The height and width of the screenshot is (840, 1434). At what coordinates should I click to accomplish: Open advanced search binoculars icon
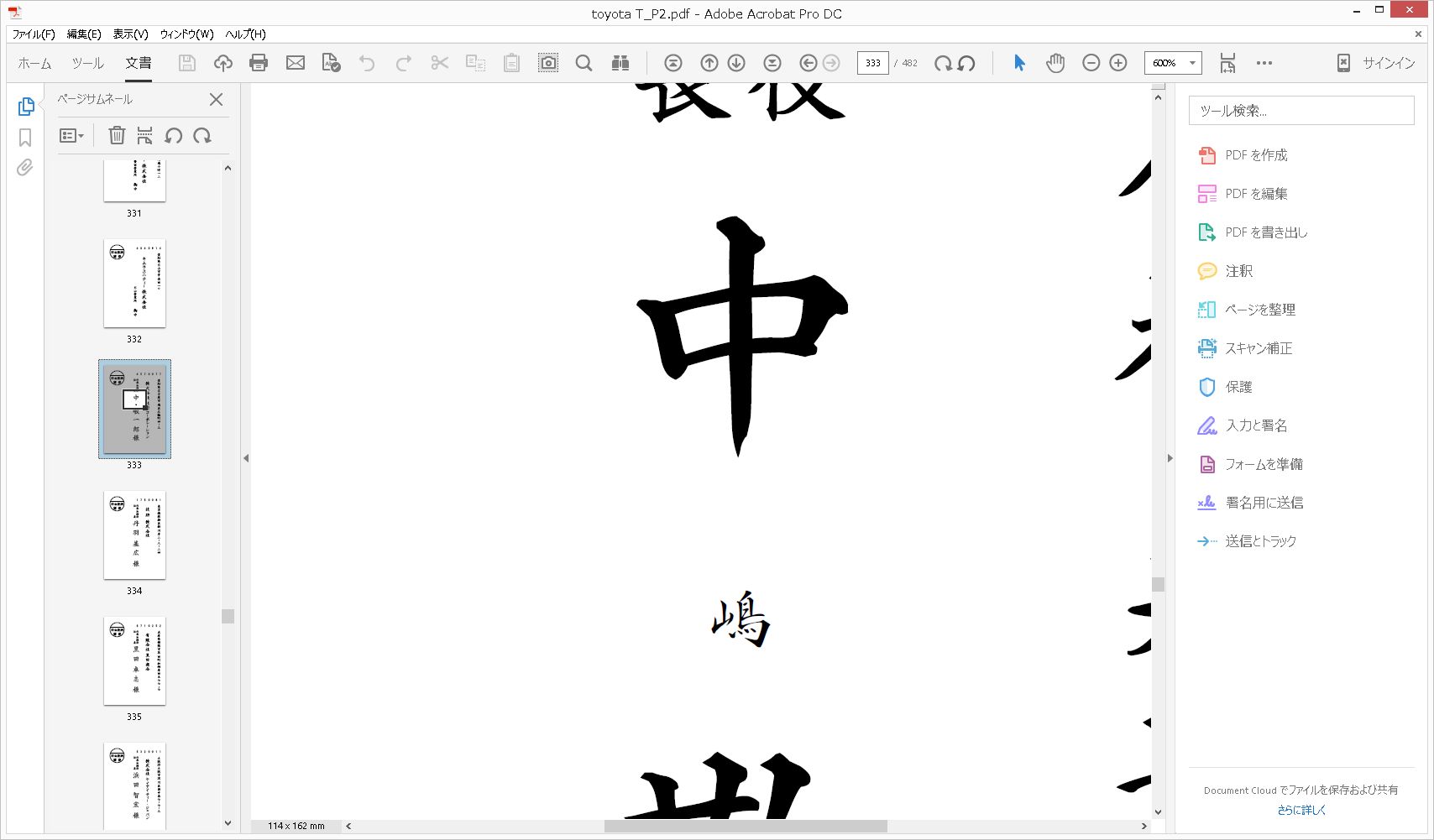coord(620,63)
